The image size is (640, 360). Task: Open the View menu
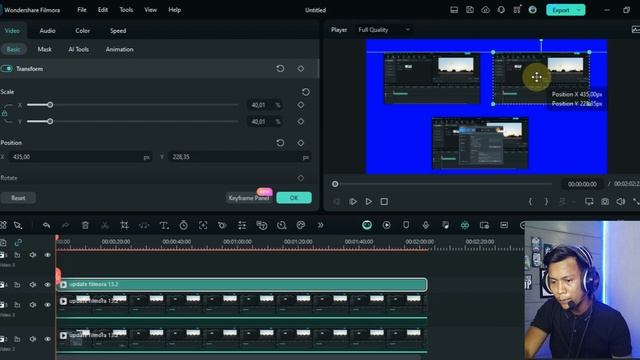click(150, 10)
